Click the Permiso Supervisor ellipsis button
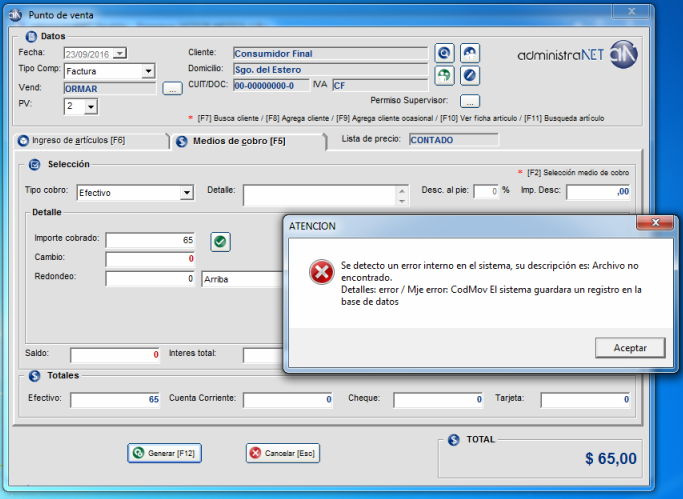 (470, 101)
